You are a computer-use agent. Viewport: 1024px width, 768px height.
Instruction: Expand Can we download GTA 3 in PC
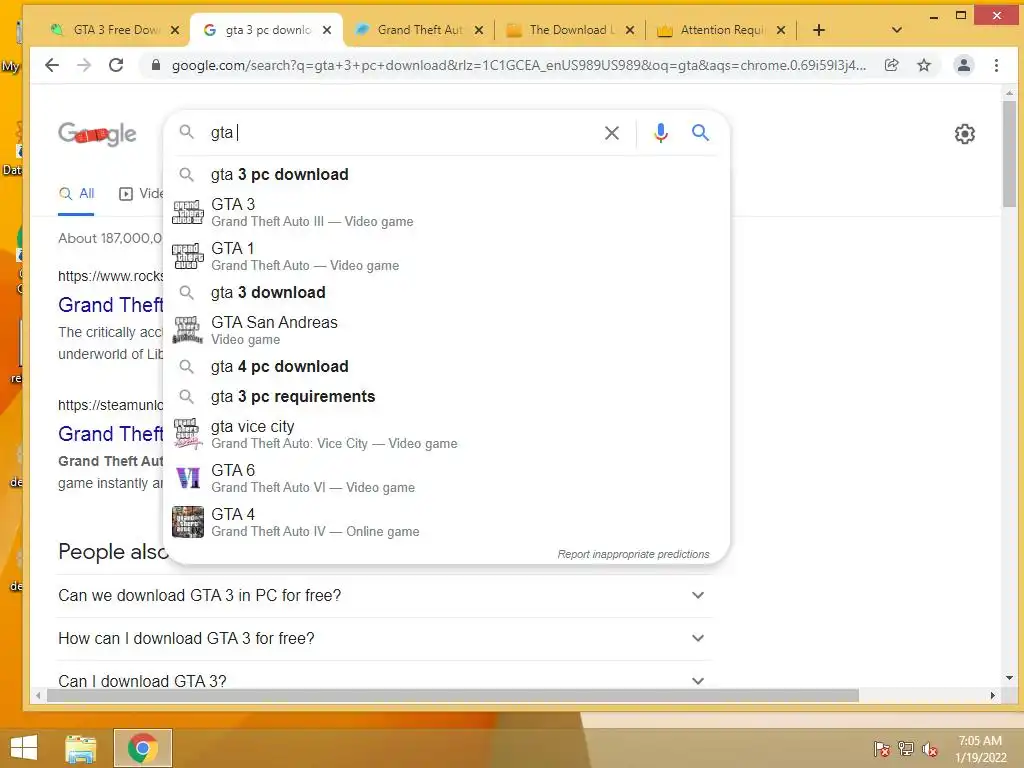tap(384, 596)
